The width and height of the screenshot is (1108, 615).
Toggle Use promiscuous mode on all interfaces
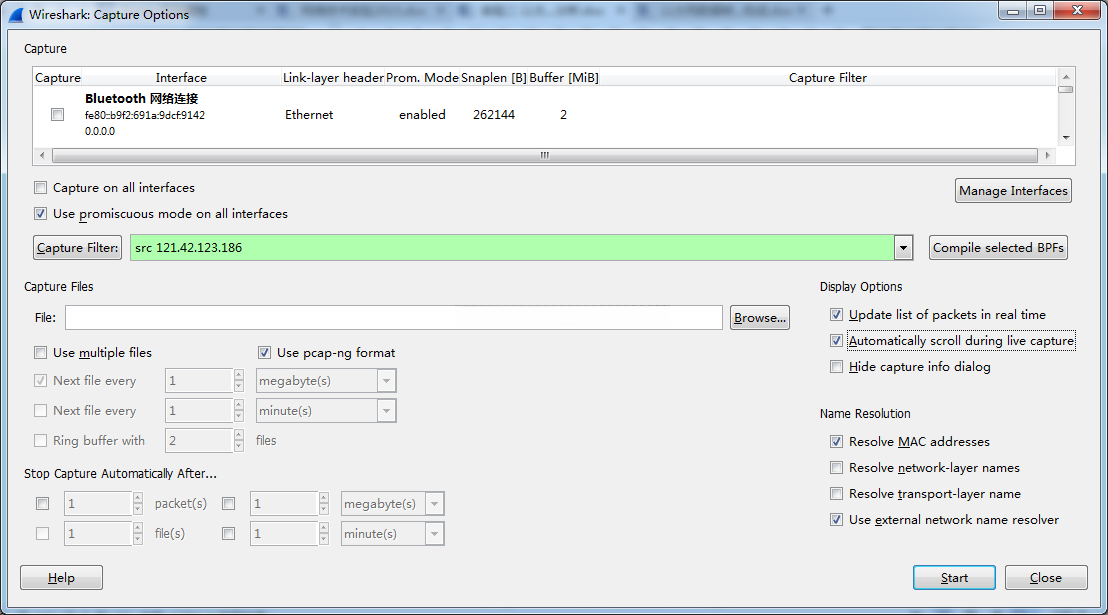pos(40,213)
